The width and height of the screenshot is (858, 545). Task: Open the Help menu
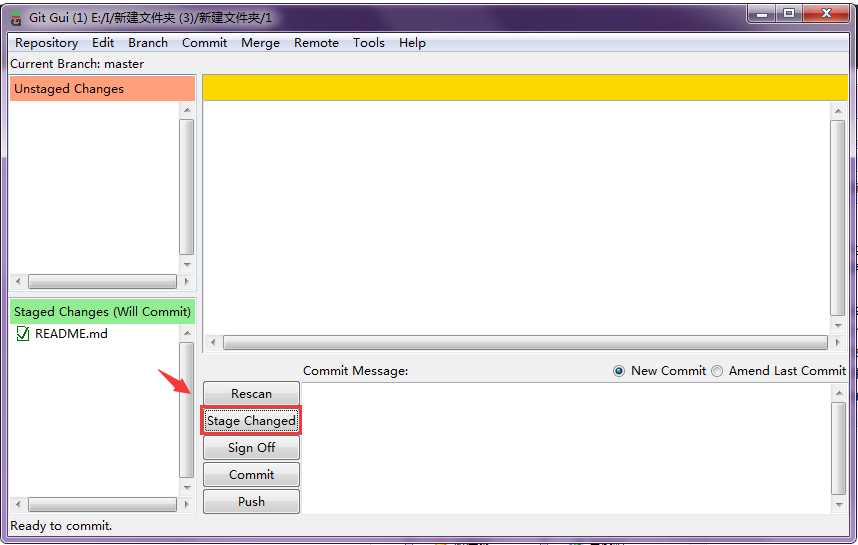coord(412,43)
